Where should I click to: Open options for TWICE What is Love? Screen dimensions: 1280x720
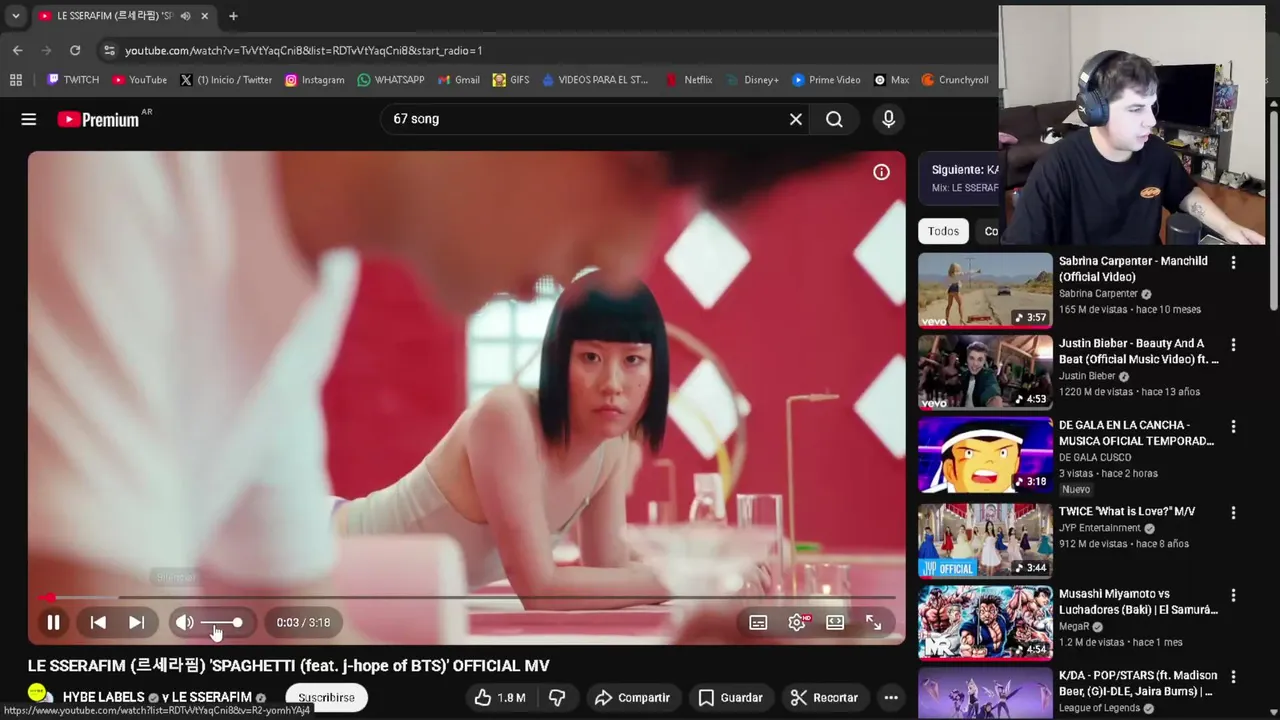coord(1233,512)
